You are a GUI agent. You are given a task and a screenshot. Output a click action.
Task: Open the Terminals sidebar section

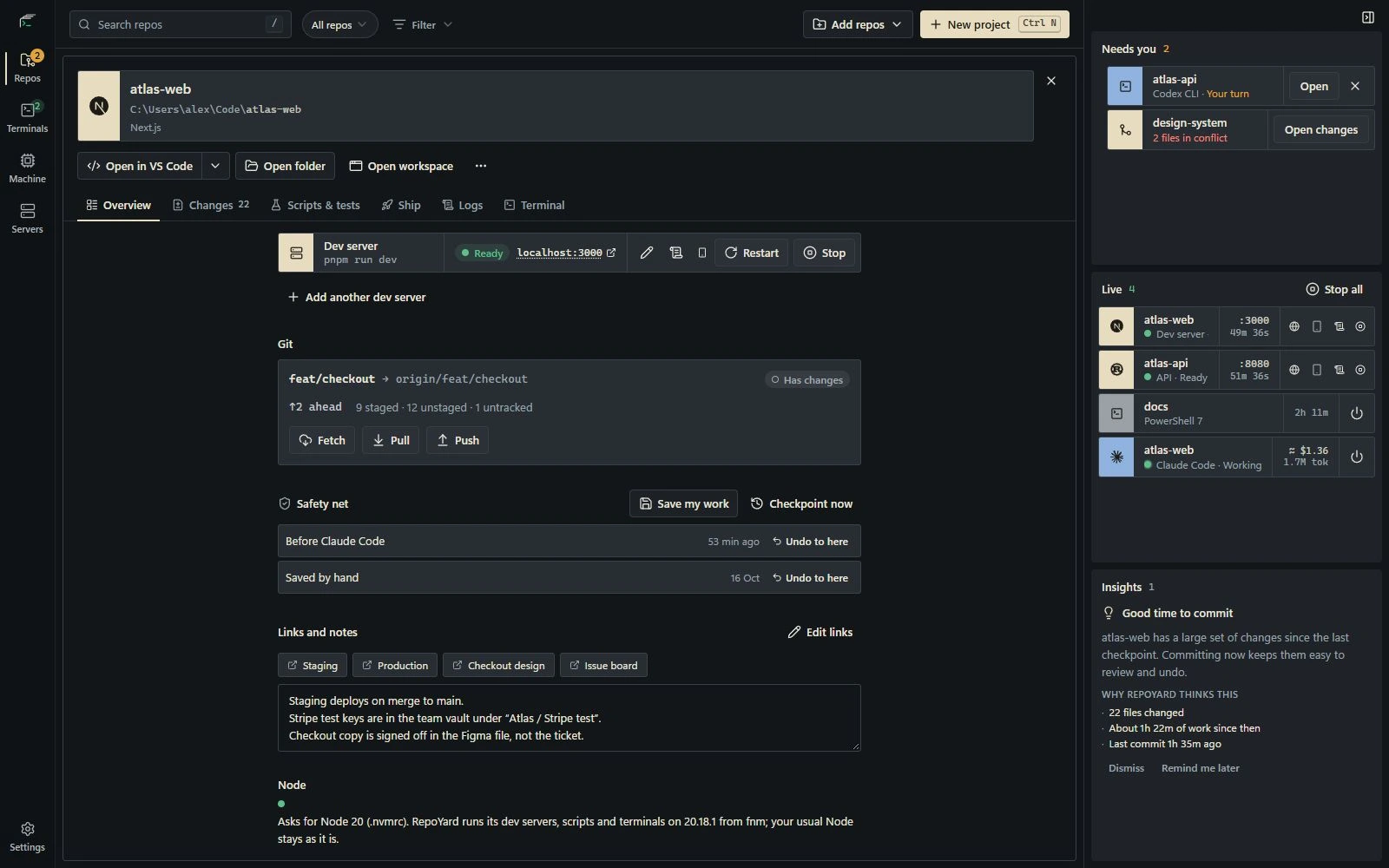point(27,118)
